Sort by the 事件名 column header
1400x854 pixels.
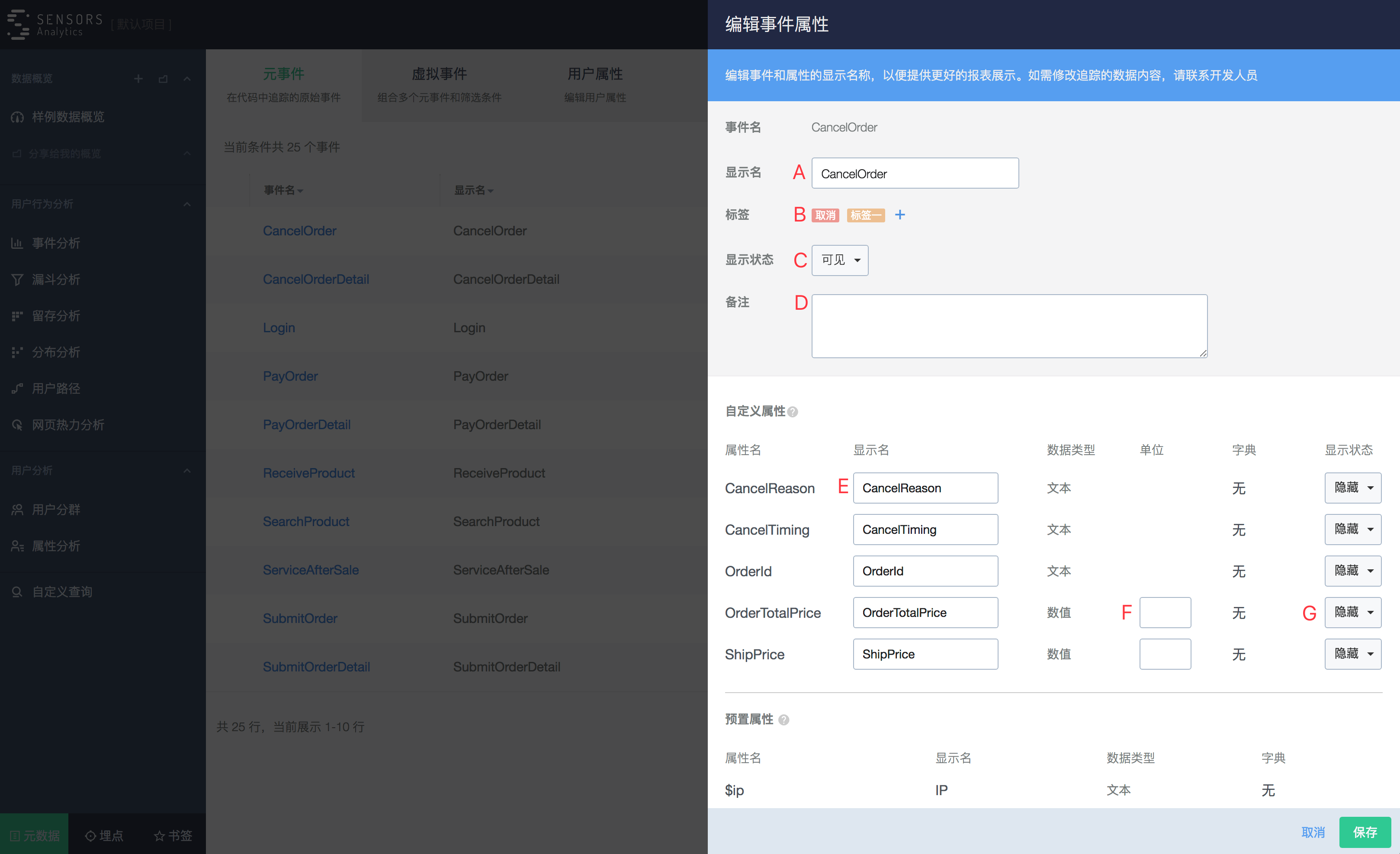pos(283,190)
